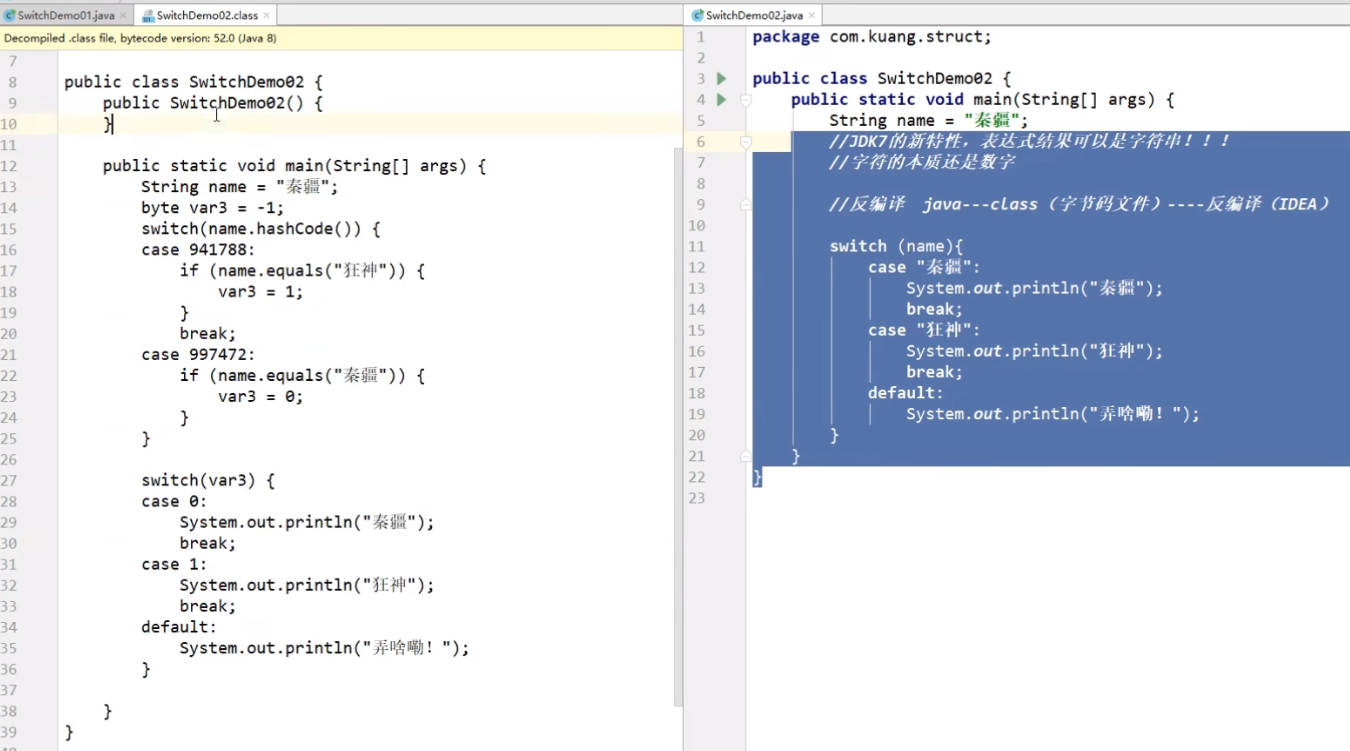Click the 'case 997472:' line

click(x=198, y=354)
